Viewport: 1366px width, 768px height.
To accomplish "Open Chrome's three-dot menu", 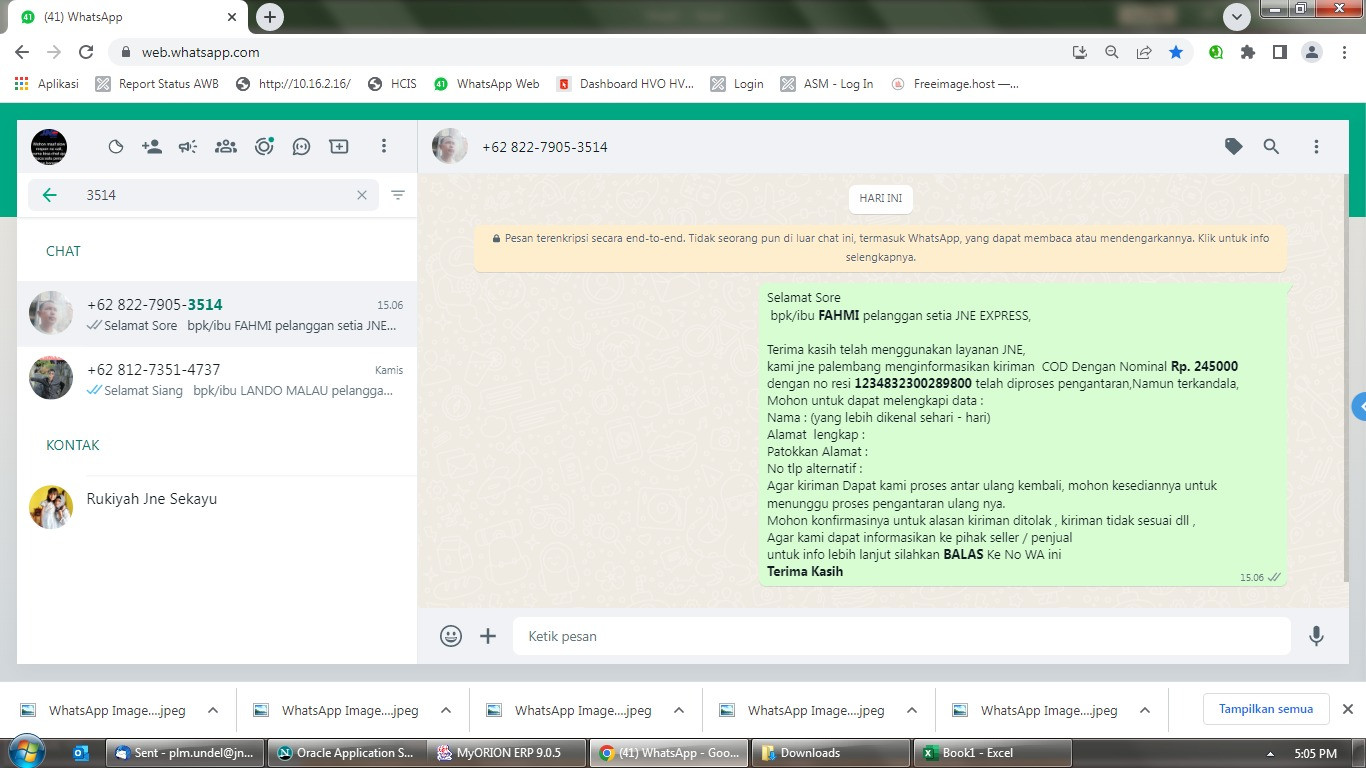I will click(x=1346, y=52).
